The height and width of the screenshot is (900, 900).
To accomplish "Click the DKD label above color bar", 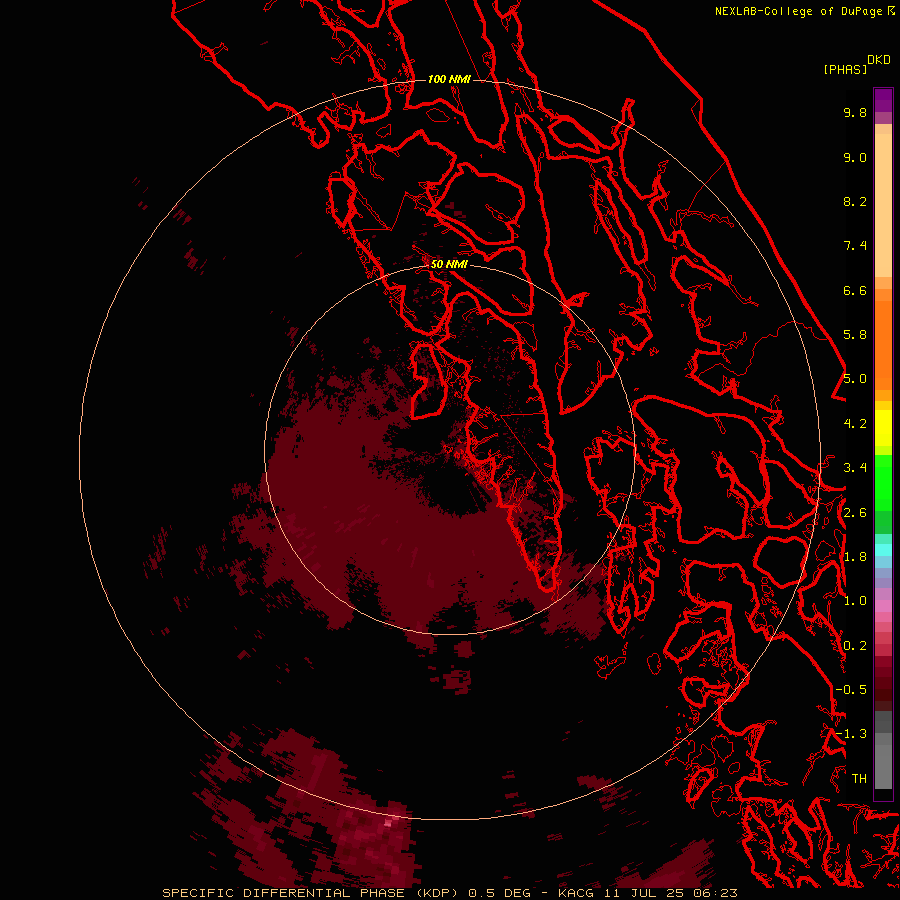I will [x=878, y=60].
